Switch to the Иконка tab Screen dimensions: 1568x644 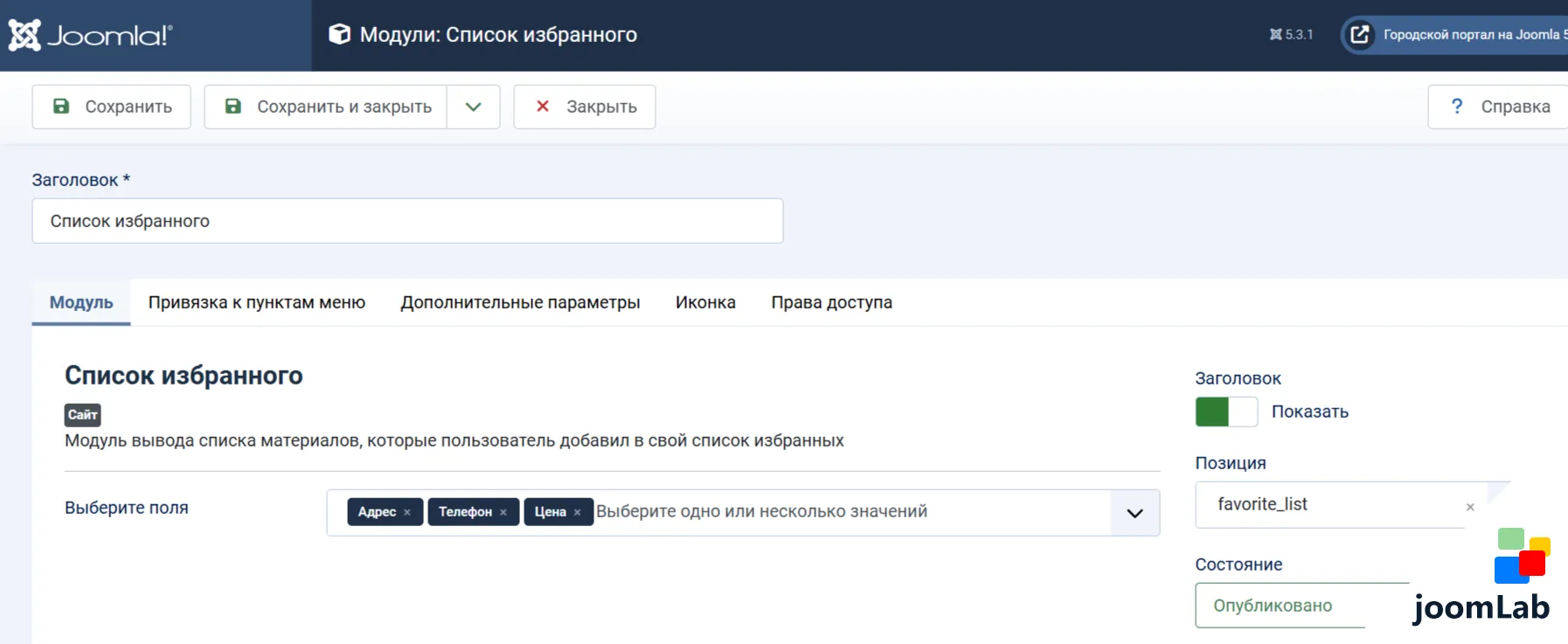point(705,302)
